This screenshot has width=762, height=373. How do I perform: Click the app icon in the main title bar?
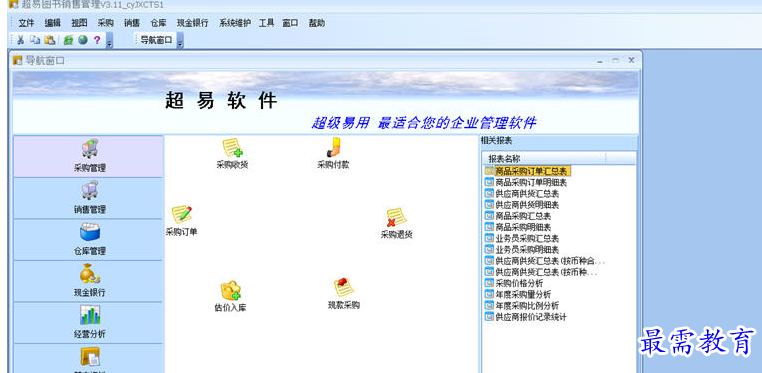tap(13, 4)
